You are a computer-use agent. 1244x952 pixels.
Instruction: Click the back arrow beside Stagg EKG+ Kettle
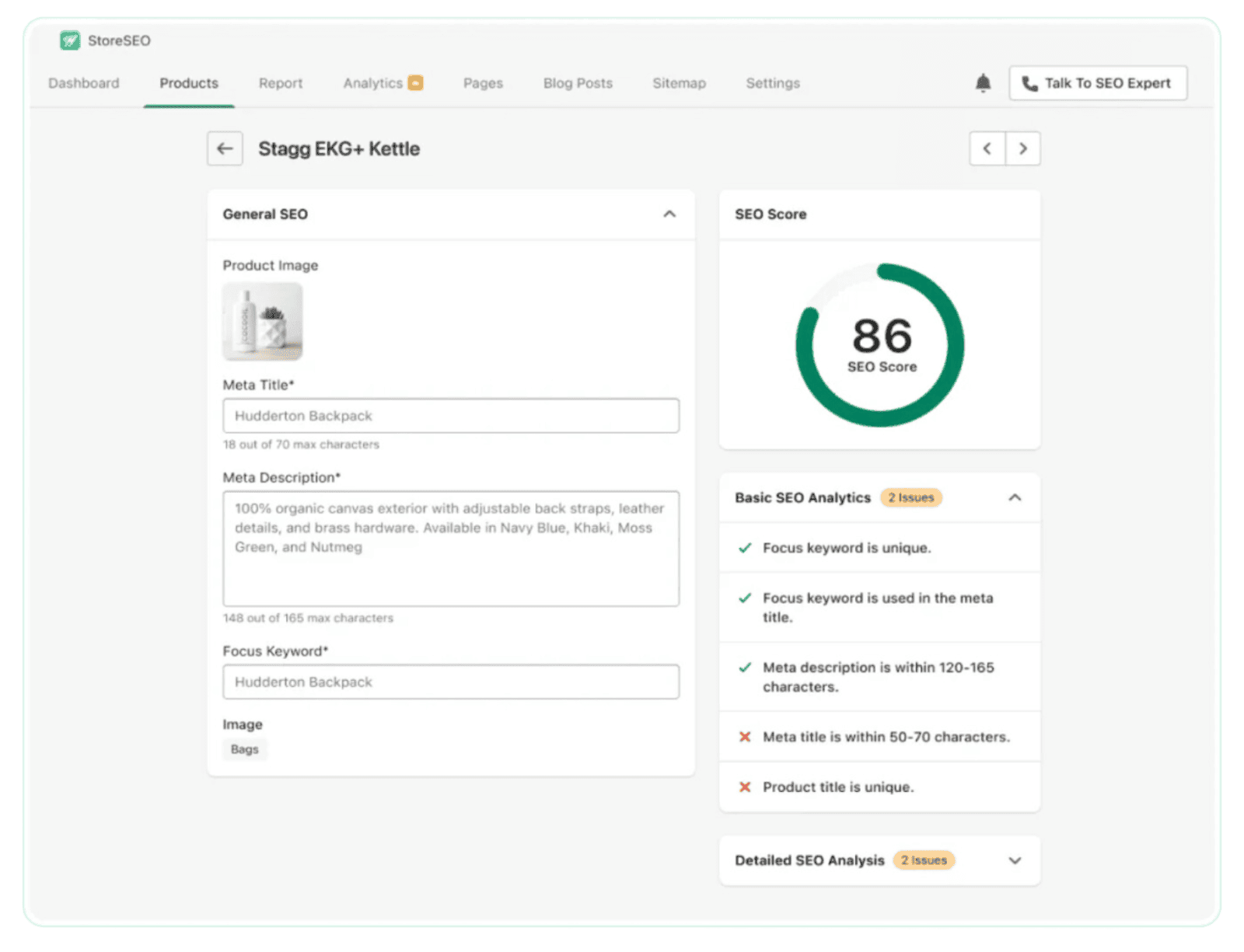click(225, 148)
